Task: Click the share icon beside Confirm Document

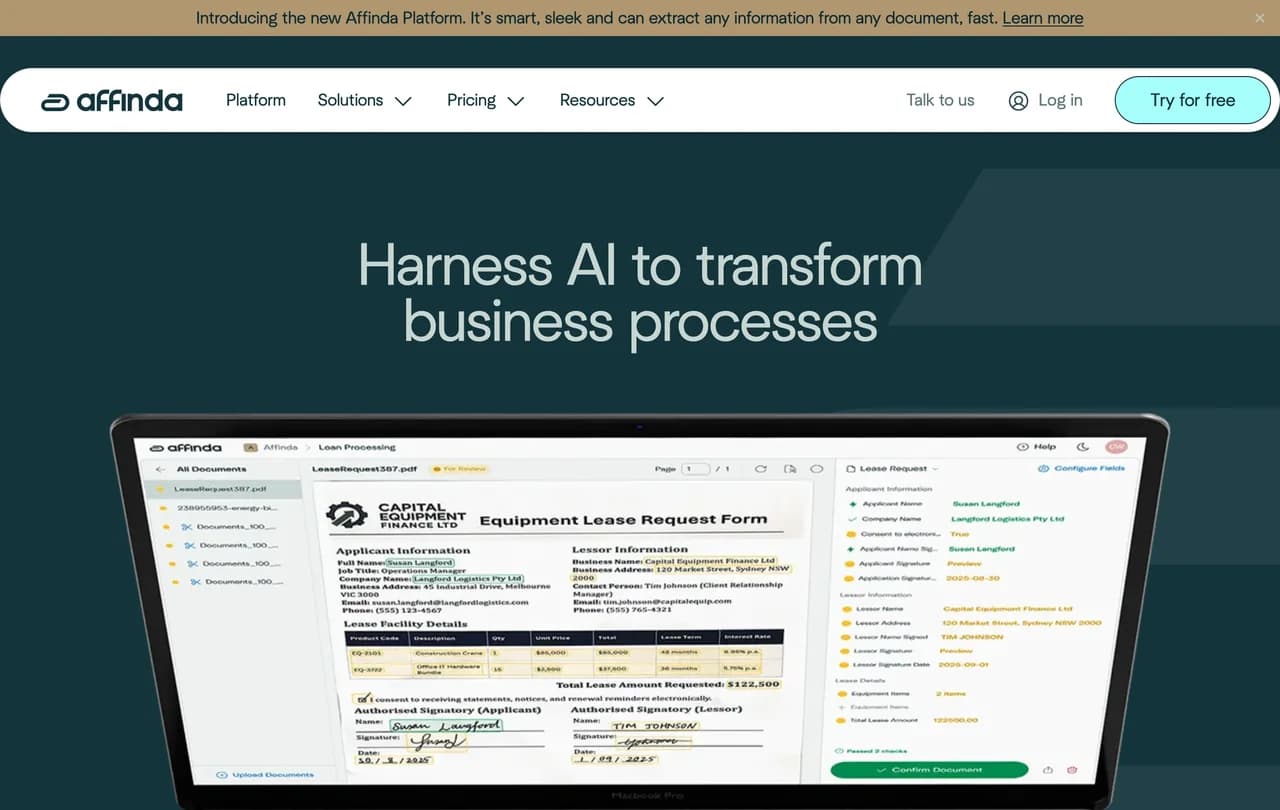Action: click(x=1048, y=770)
